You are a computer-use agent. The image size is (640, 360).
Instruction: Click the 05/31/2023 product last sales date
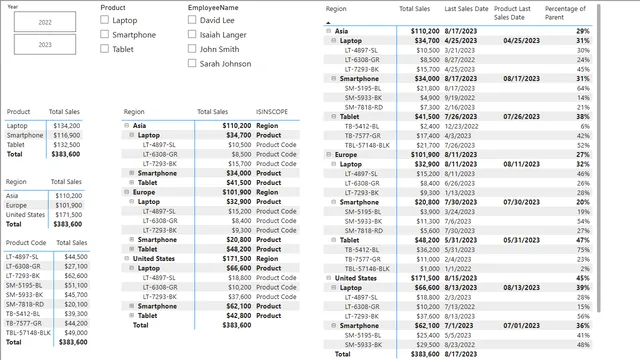(521, 240)
